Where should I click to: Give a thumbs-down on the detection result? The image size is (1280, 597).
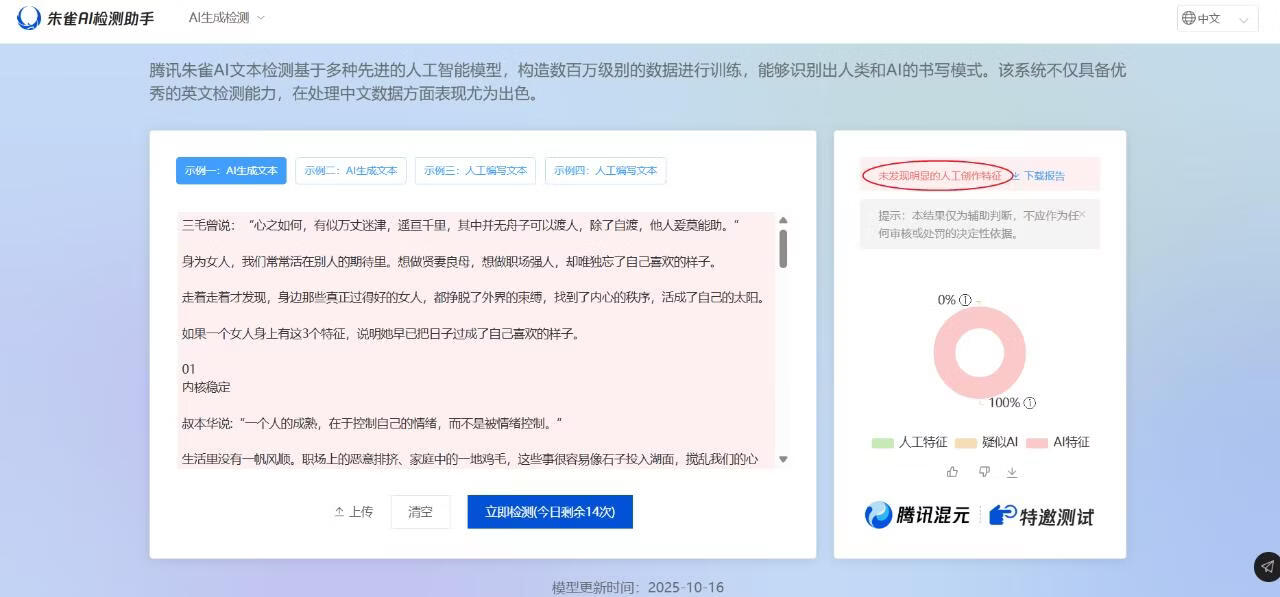[984, 470]
